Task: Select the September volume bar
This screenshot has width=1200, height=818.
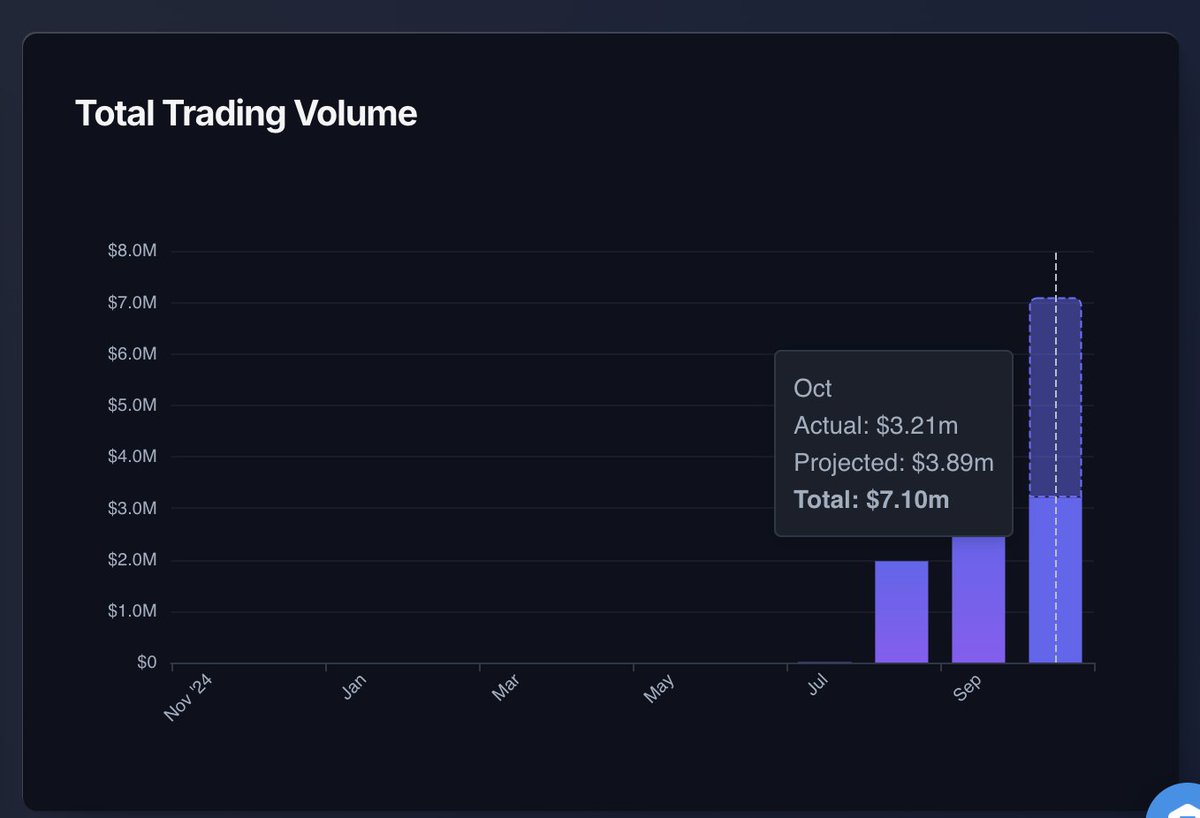Action: (978, 600)
